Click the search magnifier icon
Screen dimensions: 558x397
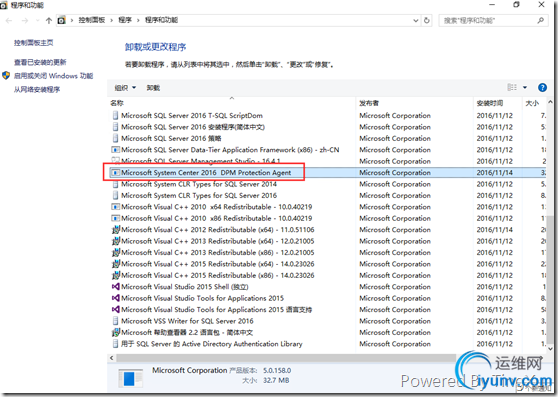[541, 21]
